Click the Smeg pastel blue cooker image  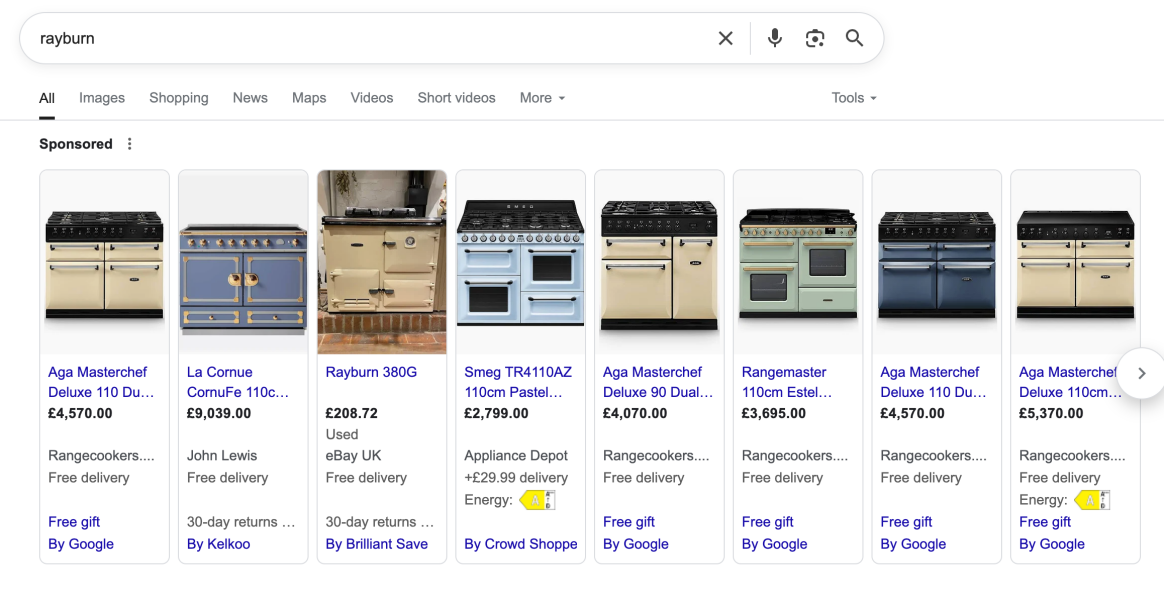520,263
